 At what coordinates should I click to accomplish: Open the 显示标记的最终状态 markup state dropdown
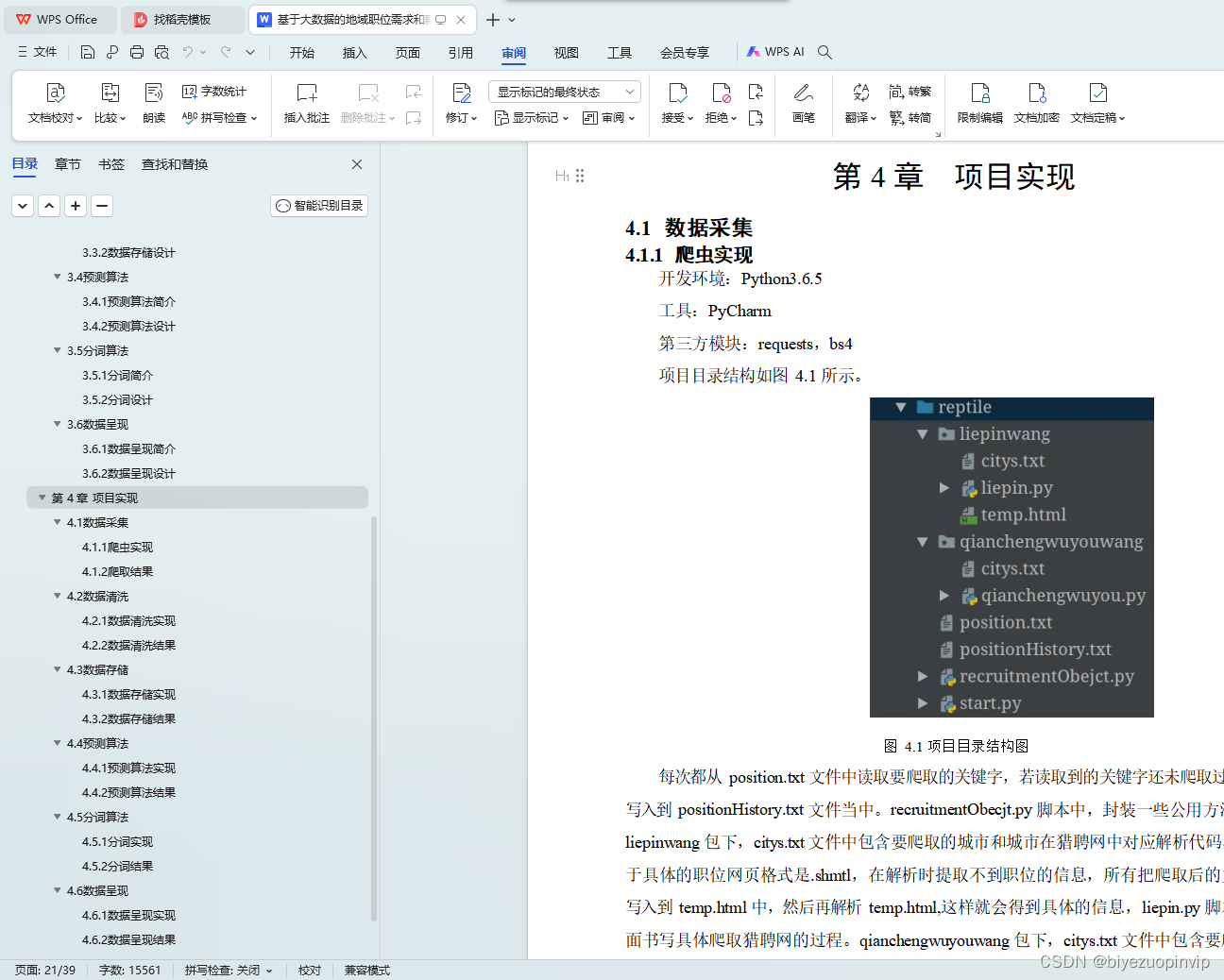564,91
